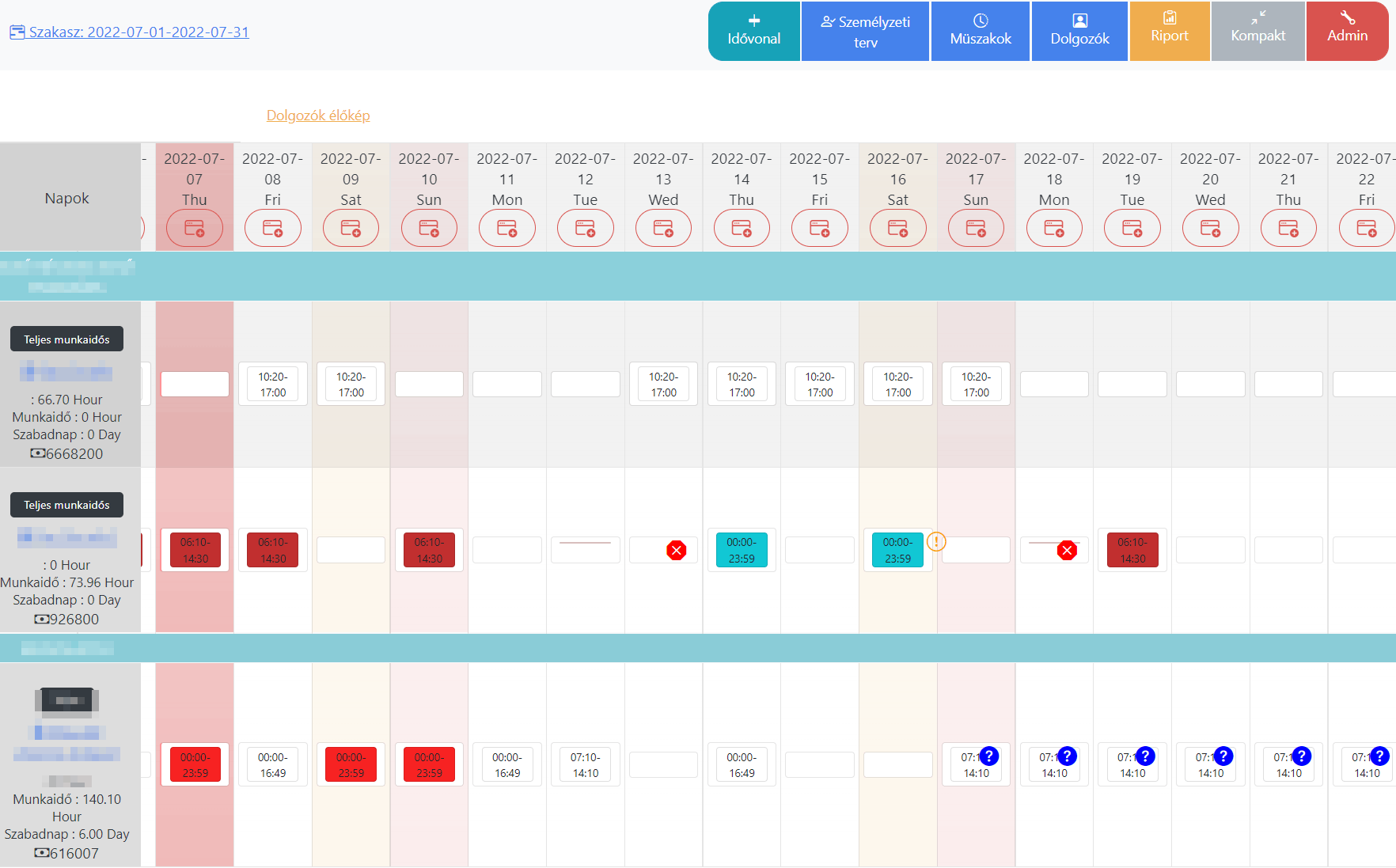Click the add-shift icon under 2022-07-11 Mon

tap(506, 229)
